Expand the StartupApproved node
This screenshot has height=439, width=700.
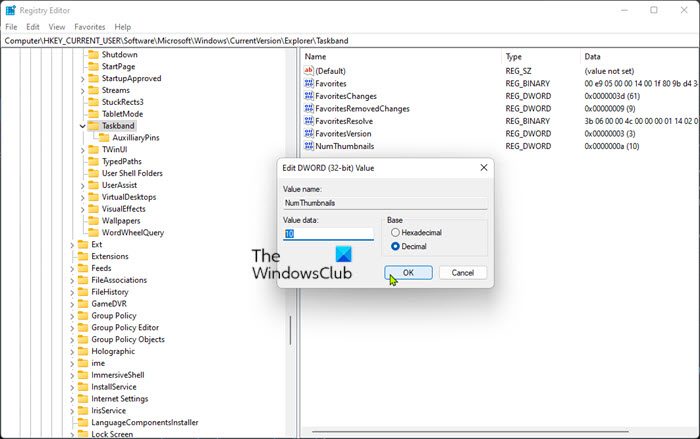(83, 79)
